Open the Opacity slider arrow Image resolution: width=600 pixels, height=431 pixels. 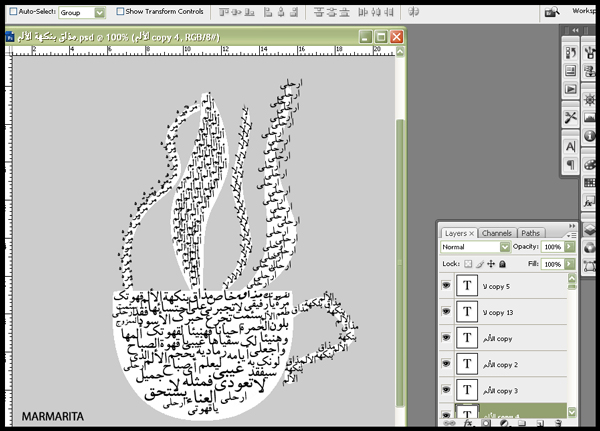[x=570, y=246]
